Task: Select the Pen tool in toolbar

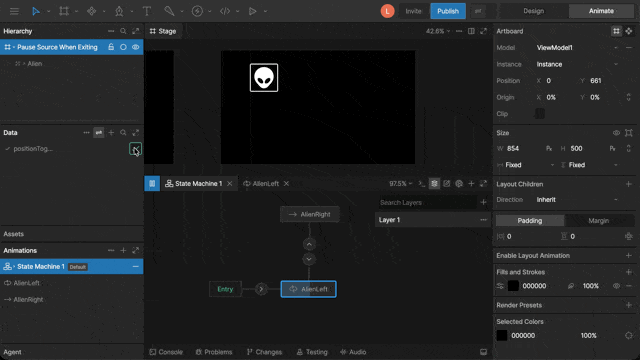Action: [x=119, y=11]
